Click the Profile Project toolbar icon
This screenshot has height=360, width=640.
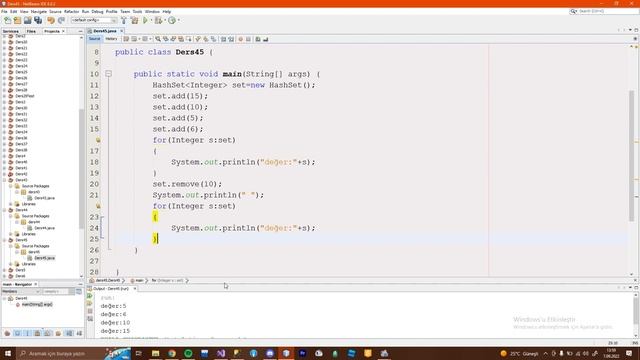(172, 20)
